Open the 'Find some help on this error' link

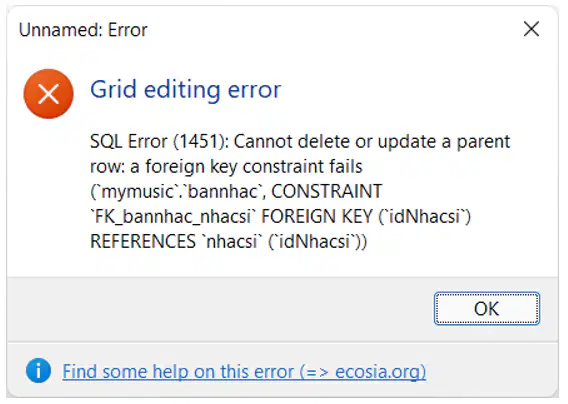click(x=244, y=371)
